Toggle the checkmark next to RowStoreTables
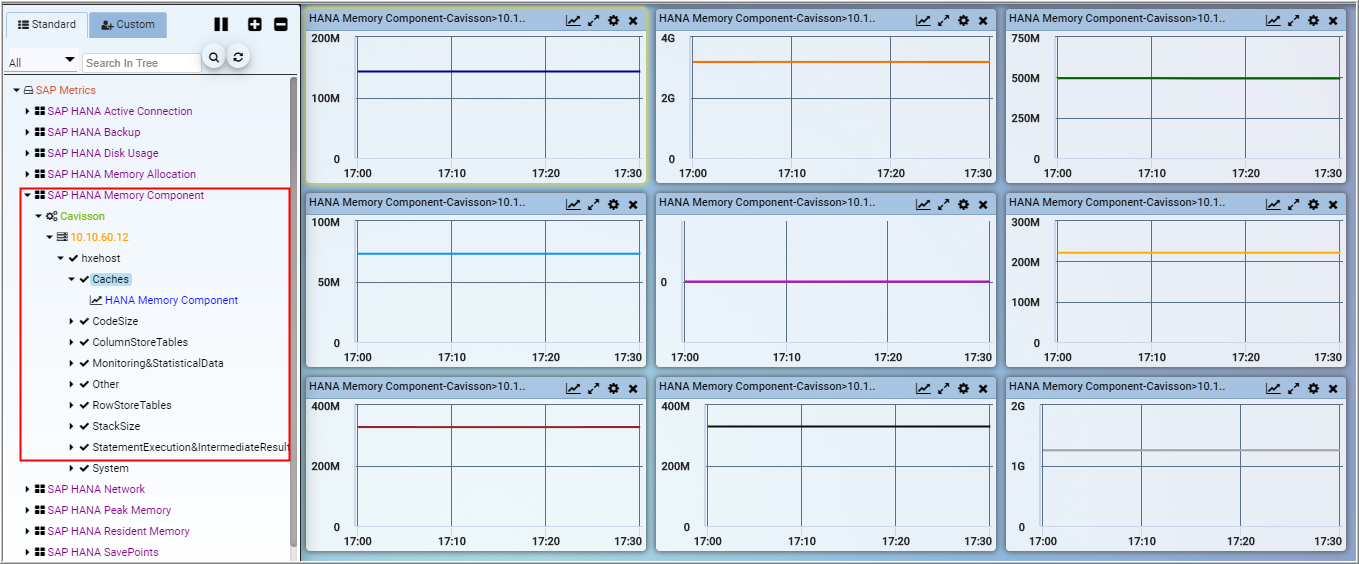1359x564 pixels. coord(84,405)
